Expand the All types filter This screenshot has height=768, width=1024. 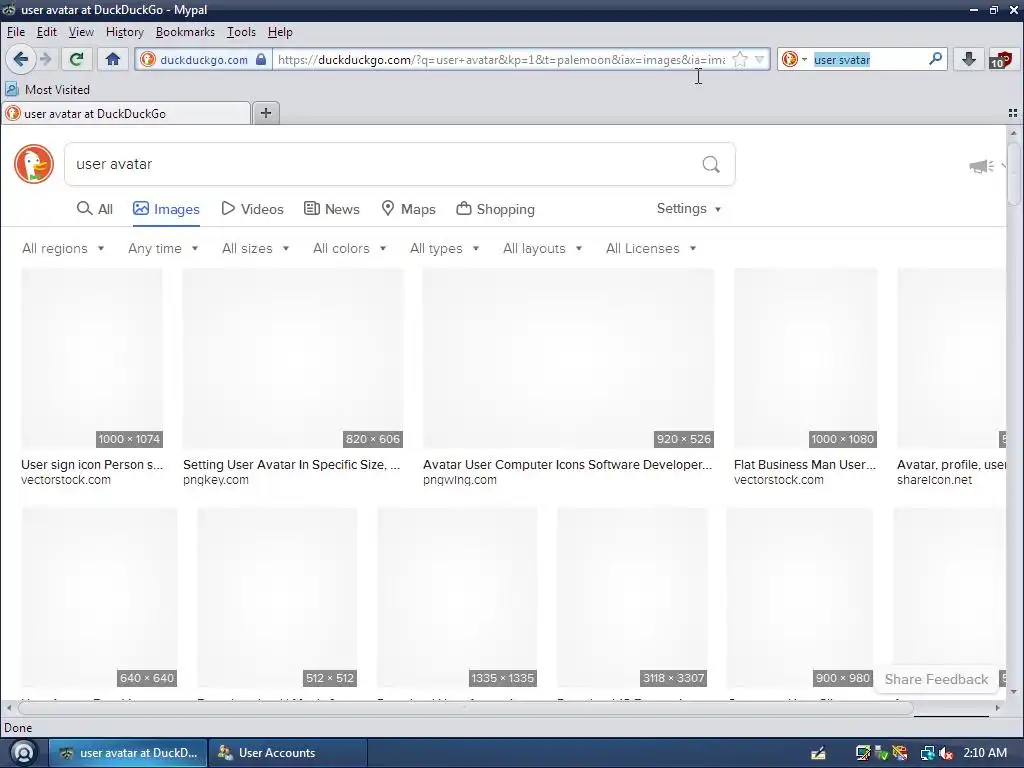444,248
